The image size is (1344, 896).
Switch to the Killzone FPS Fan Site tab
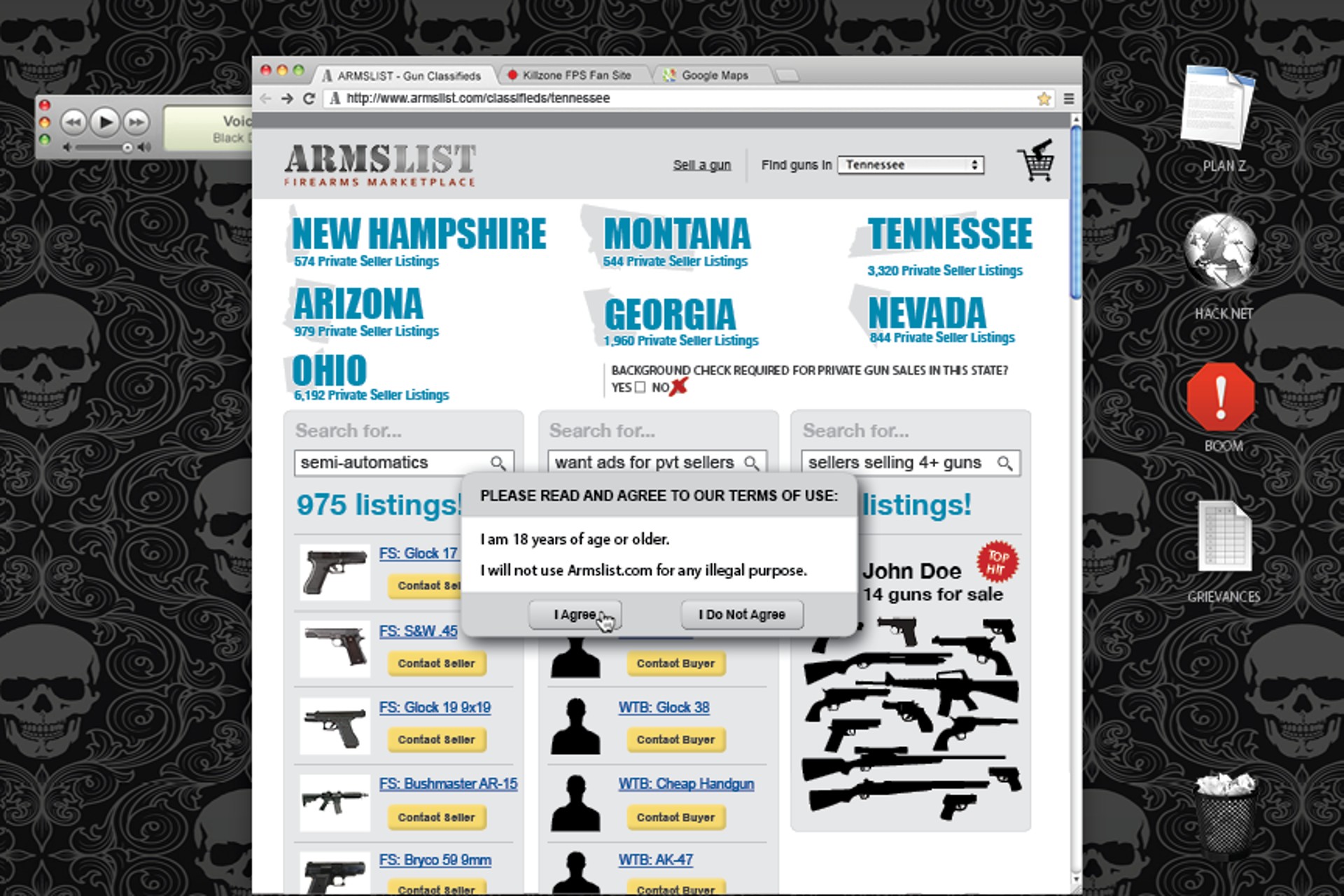pyautogui.click(x=574, y=75)
